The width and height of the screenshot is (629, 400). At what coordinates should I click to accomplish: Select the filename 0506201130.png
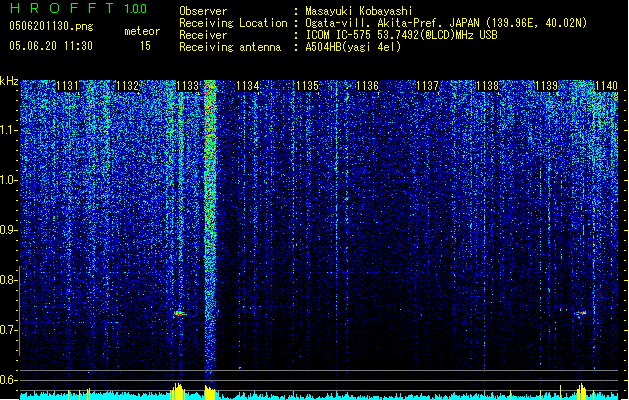pyautogui.click(x=51, y=26)
